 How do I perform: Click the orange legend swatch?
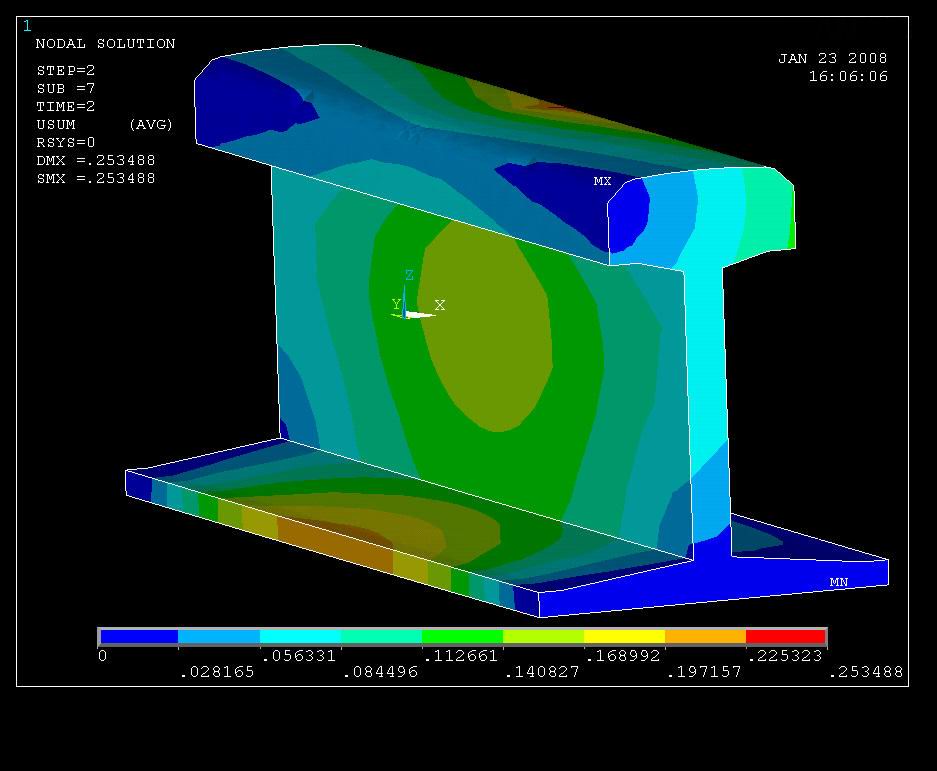(706, 637)
